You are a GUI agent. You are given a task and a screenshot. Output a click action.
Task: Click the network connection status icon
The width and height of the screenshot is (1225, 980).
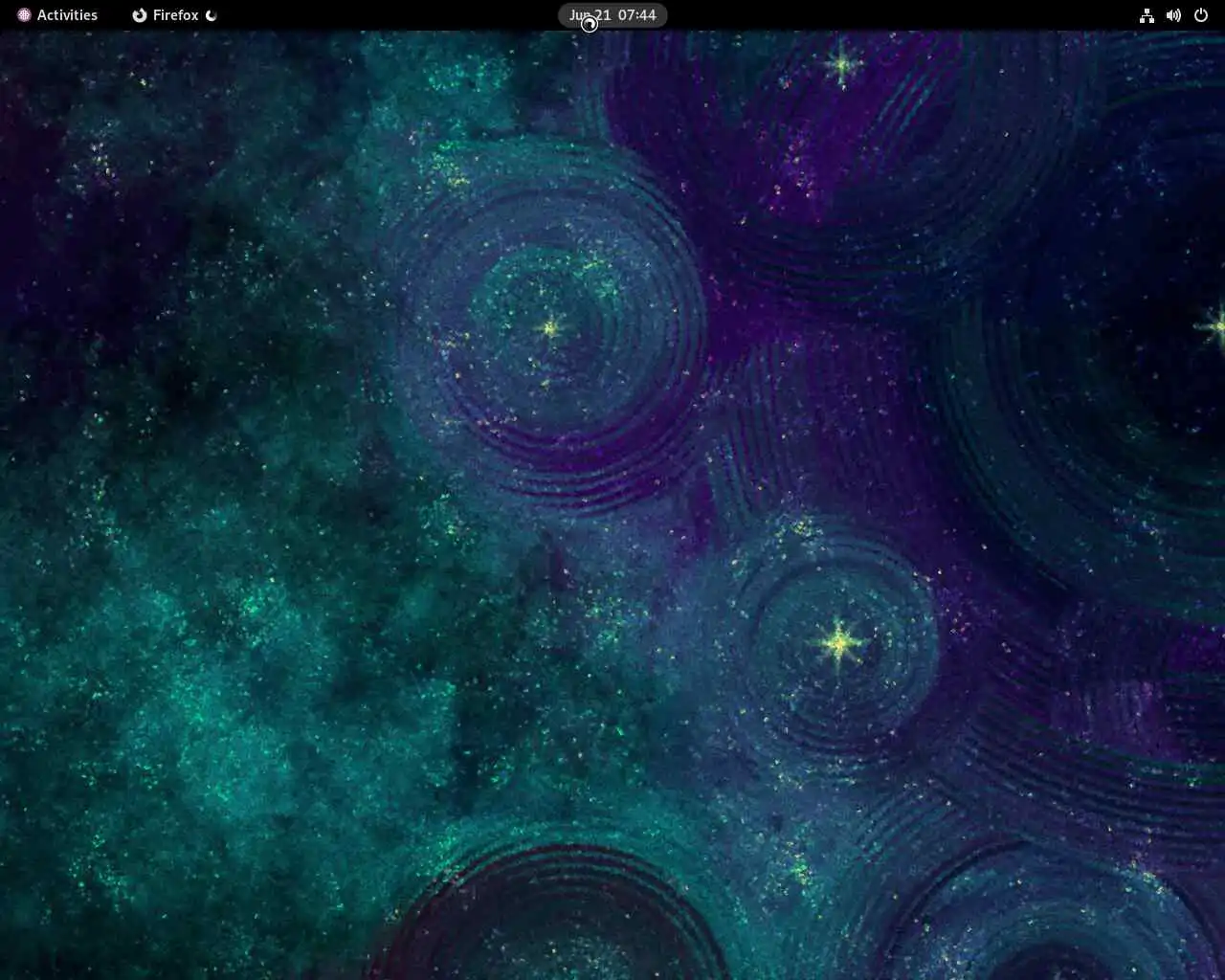[1147, 15]
